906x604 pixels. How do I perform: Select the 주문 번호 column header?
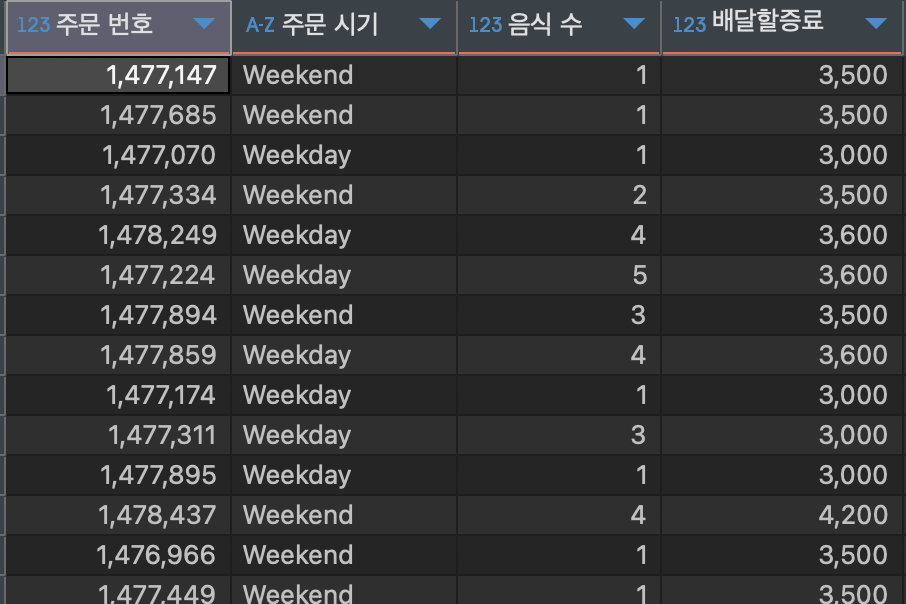click(x=110, y=25)
